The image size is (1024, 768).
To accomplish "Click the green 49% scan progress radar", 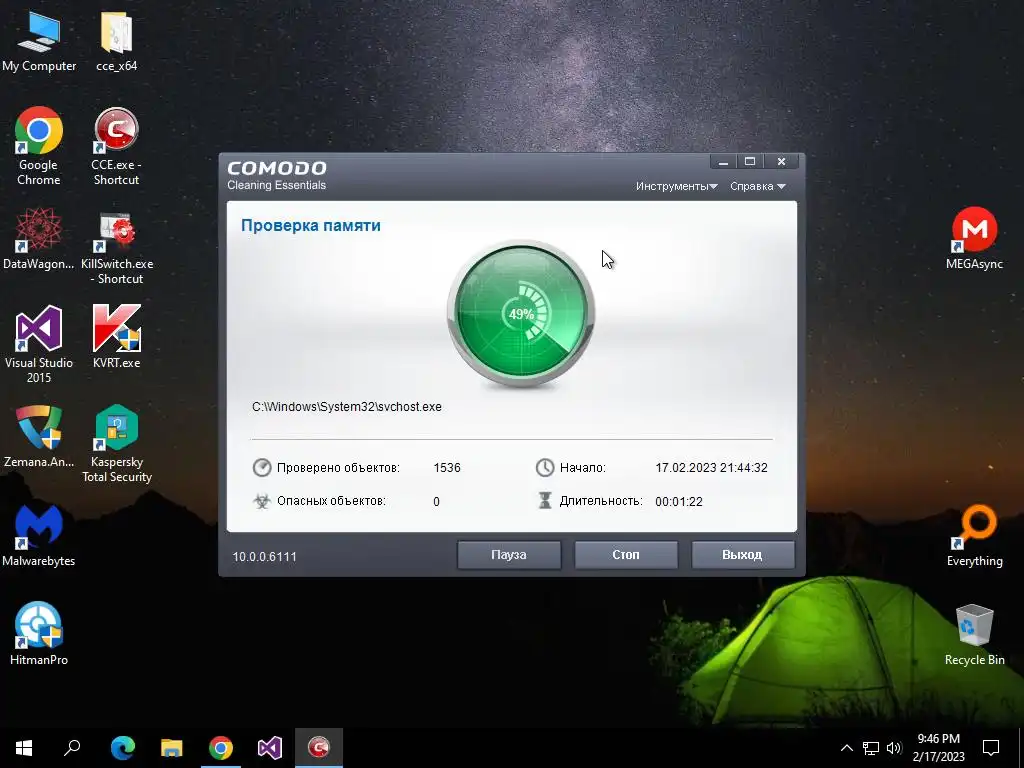I will click(521, 313).
